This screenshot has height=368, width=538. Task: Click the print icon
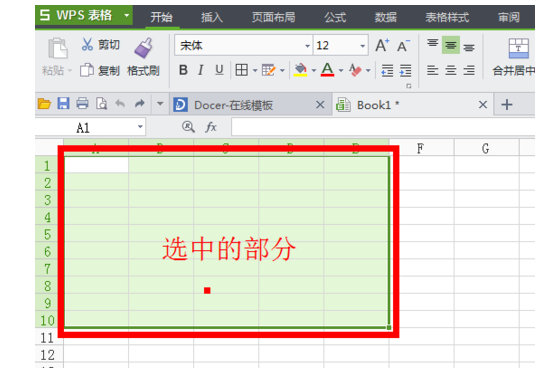[82, 103]
